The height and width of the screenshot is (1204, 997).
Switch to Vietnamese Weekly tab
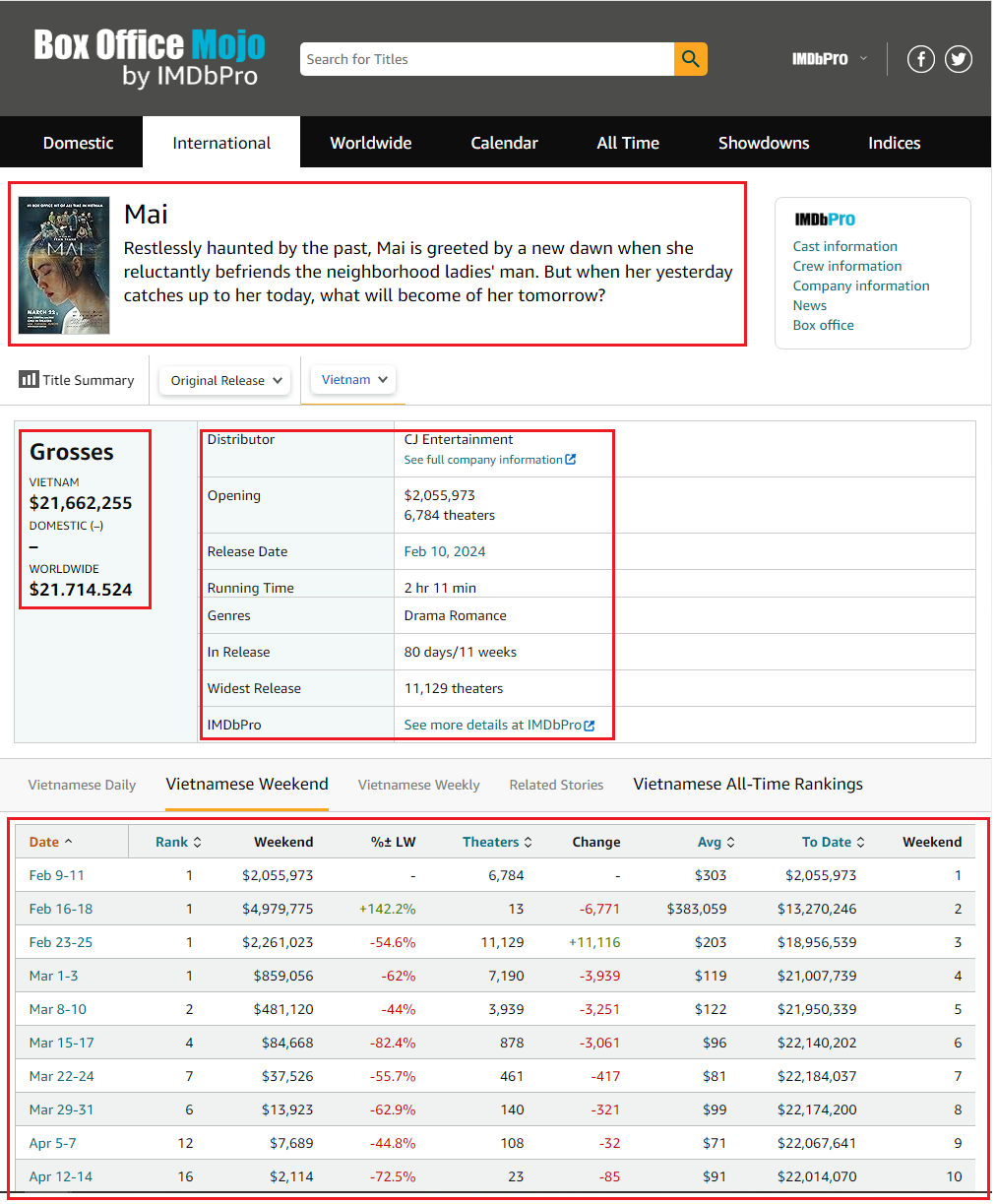419,785
